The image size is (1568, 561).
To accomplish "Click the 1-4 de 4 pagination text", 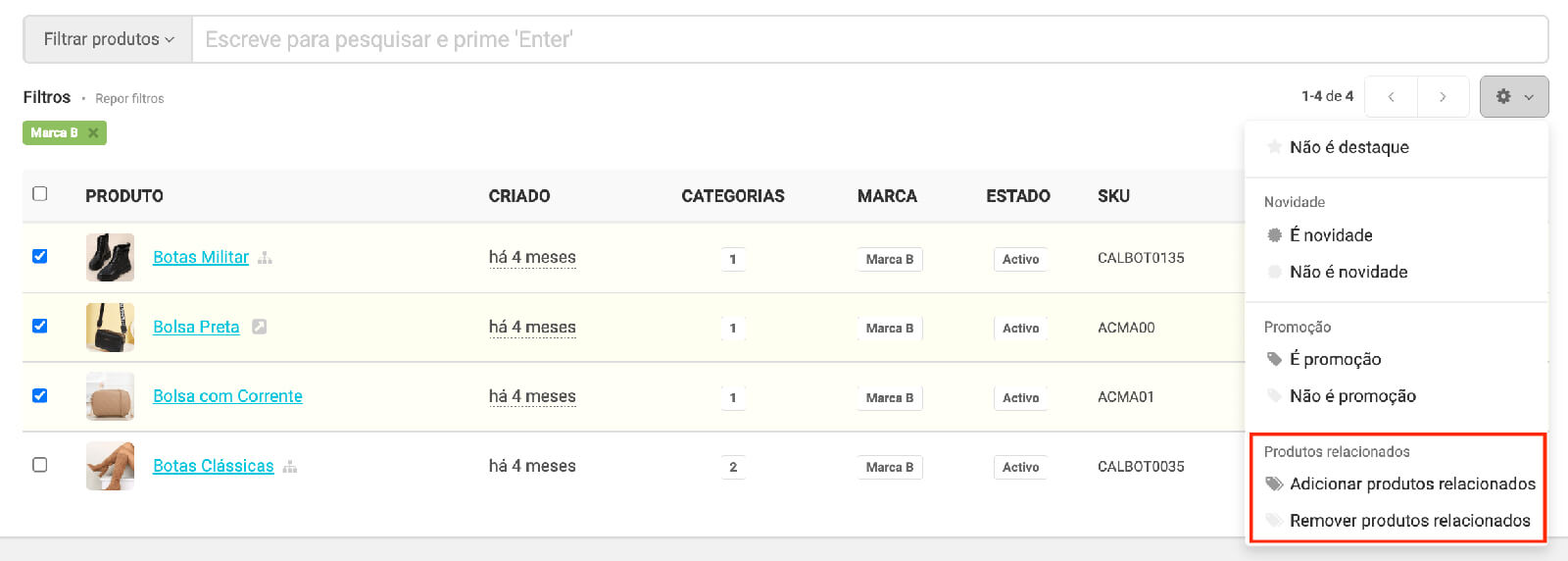I will pos(1327,96).
